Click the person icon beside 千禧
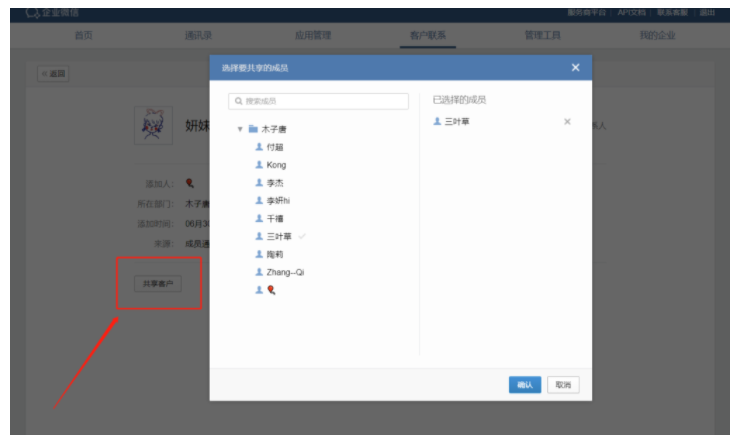Screen dimensions: 741x446 (259, 218)
